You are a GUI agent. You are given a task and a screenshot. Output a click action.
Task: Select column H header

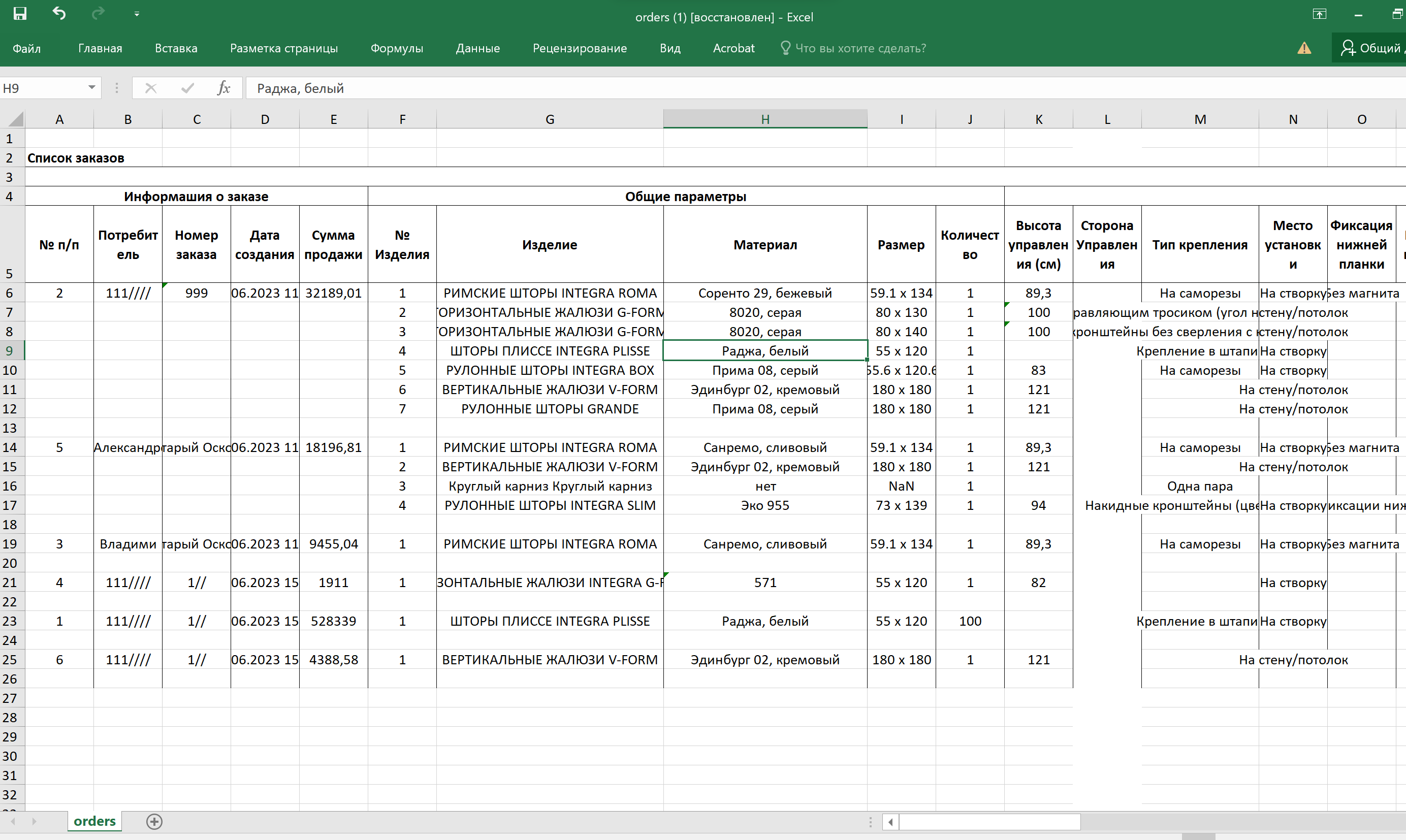coord(764,119)
